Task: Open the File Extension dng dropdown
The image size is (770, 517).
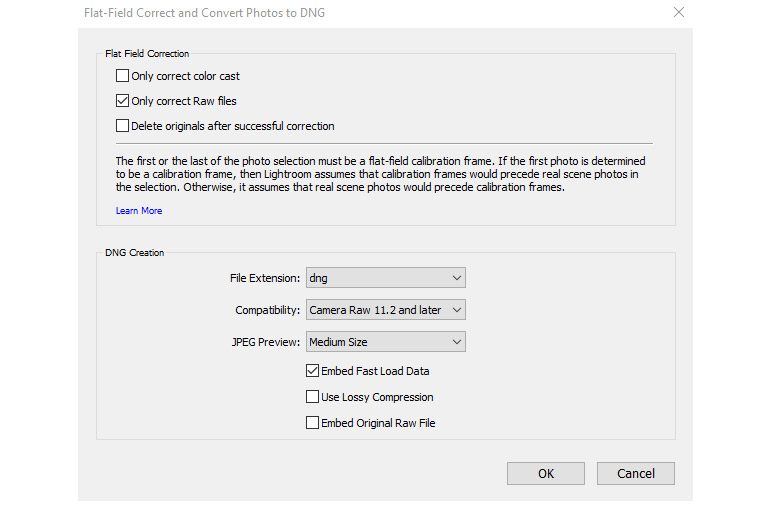Action: (x=384, y=278)
